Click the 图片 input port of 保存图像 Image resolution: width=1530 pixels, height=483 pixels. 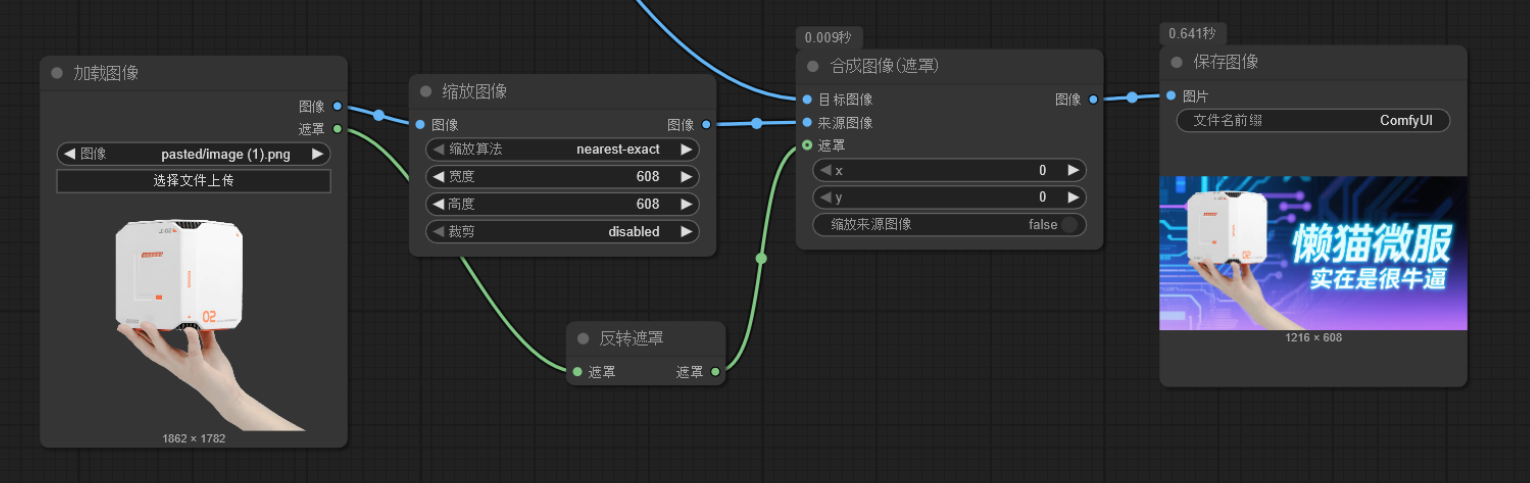click(1171, 95)
